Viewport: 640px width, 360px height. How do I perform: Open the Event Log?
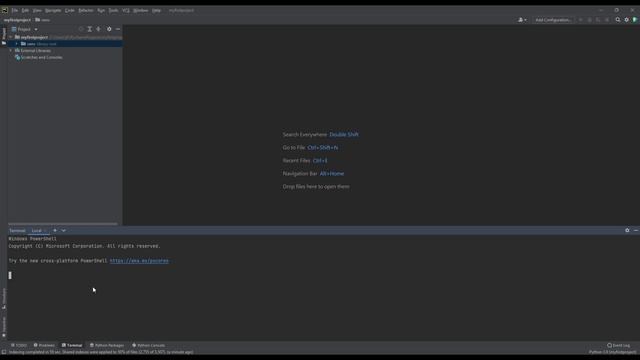[618, 345]
